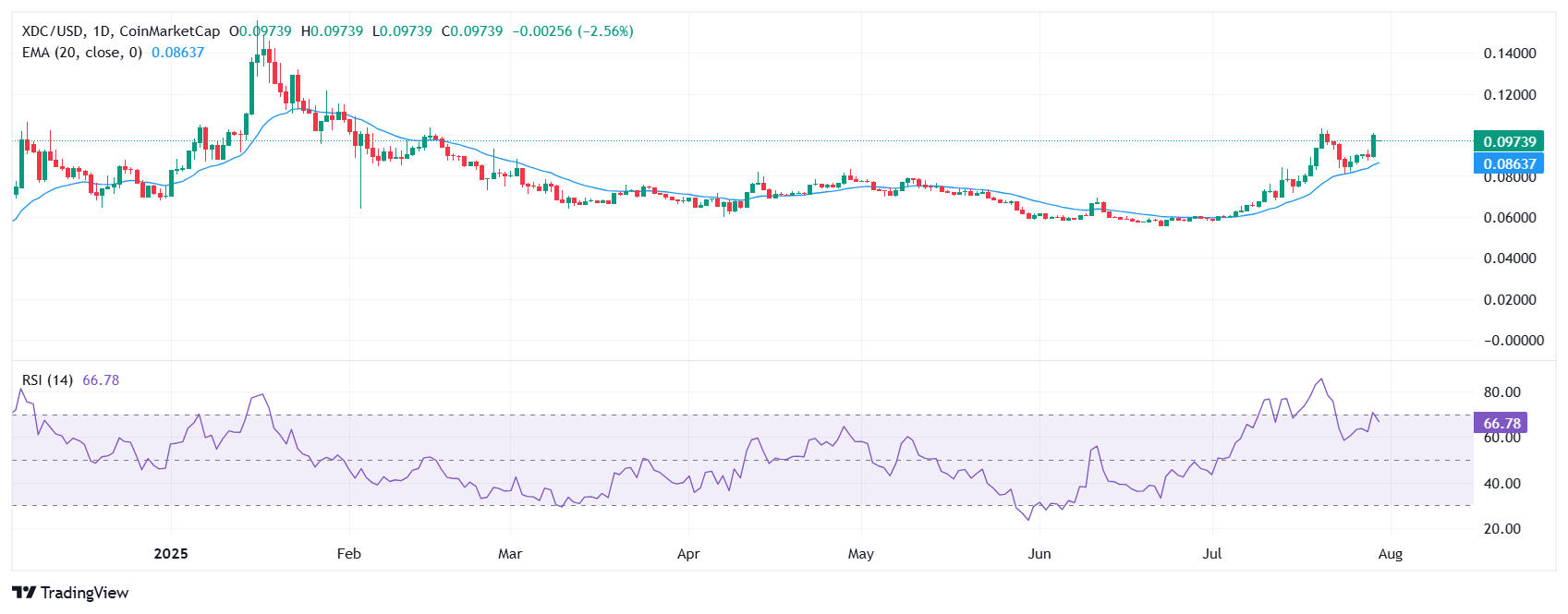Click the CoinMarketCap source label
1568x614 pixels.
click(170, 31)
